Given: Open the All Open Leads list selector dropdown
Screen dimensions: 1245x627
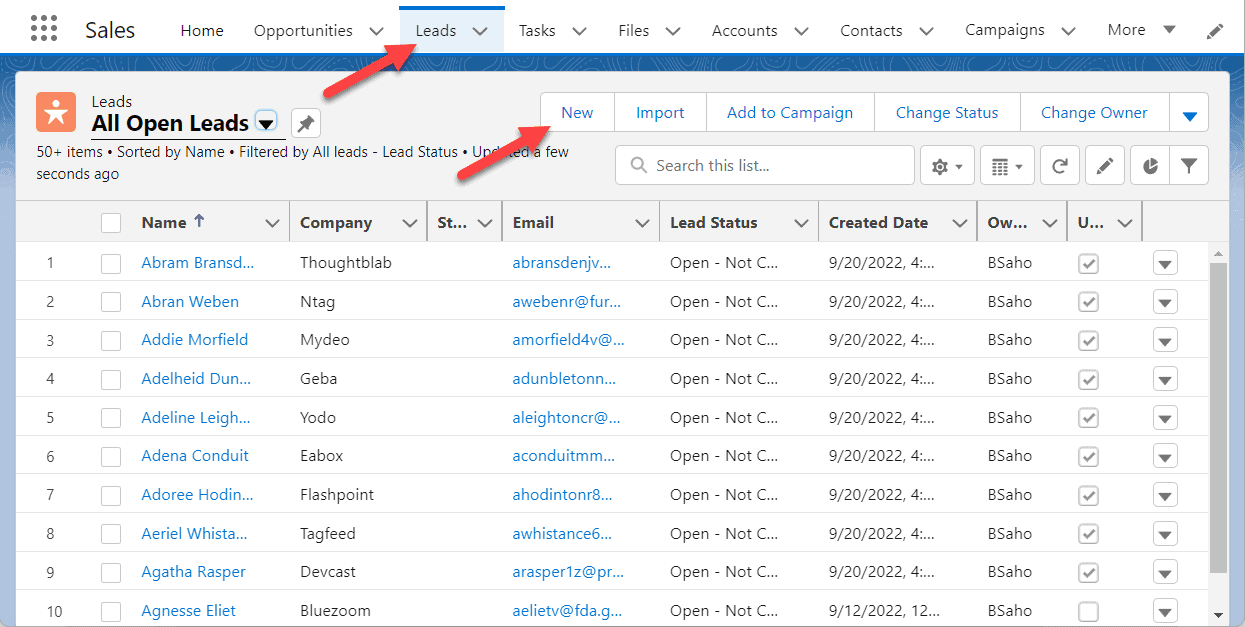Looking at the screenshot, I should (266, 123).
